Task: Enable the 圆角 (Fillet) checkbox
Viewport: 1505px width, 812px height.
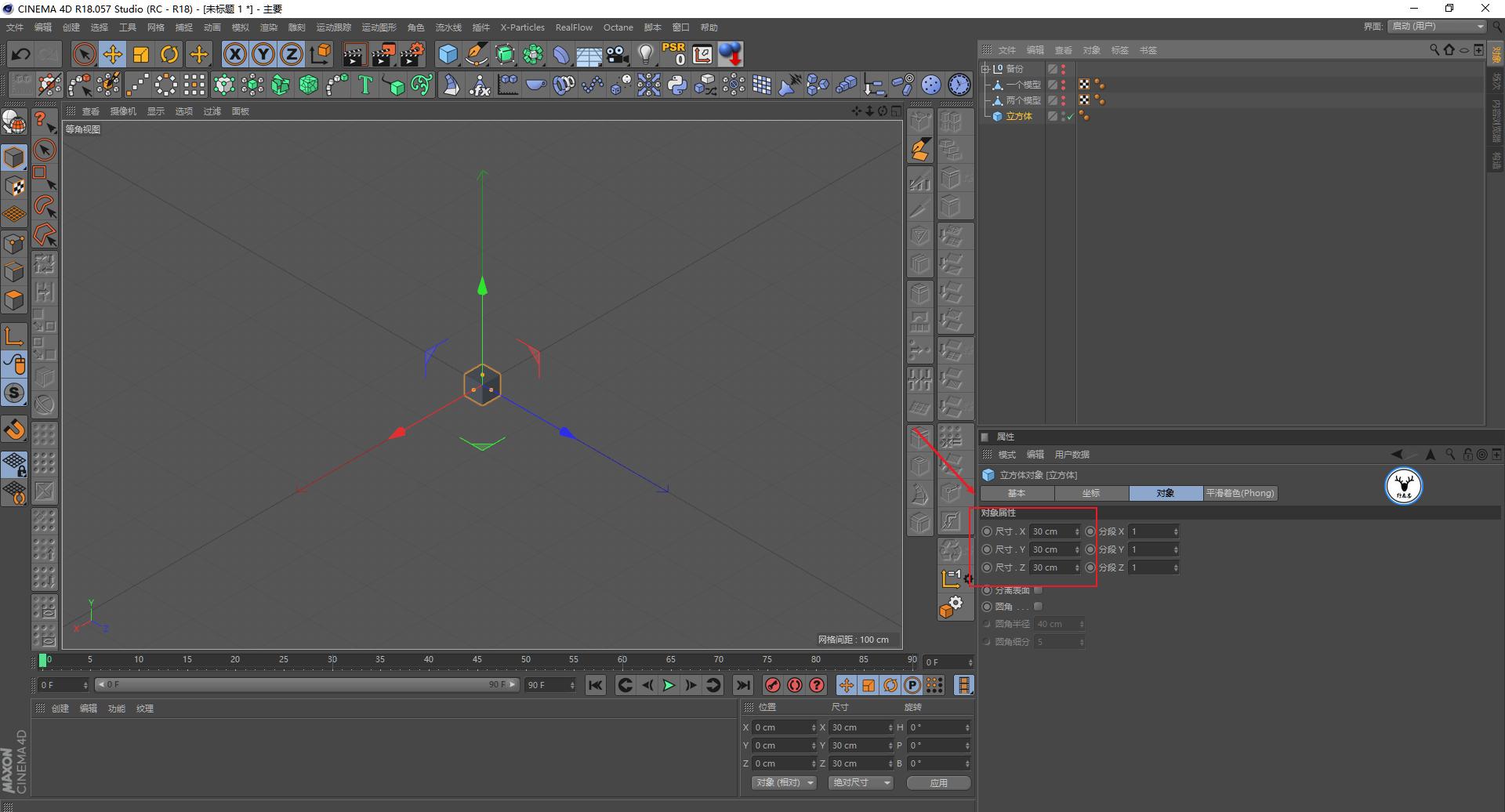Action: click(x=1038, y=607)
